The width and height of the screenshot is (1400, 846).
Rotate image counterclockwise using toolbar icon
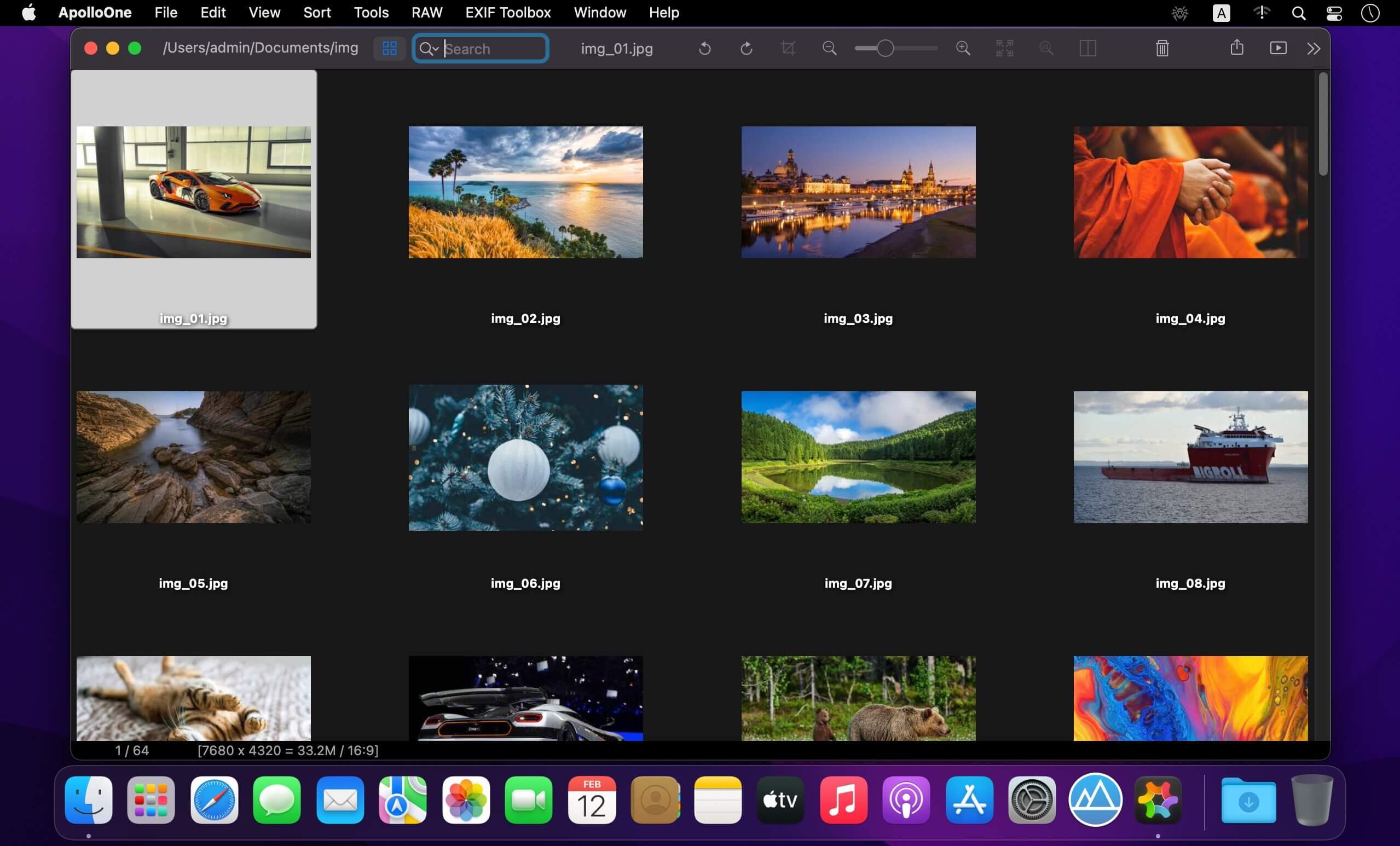click(704, 48)
